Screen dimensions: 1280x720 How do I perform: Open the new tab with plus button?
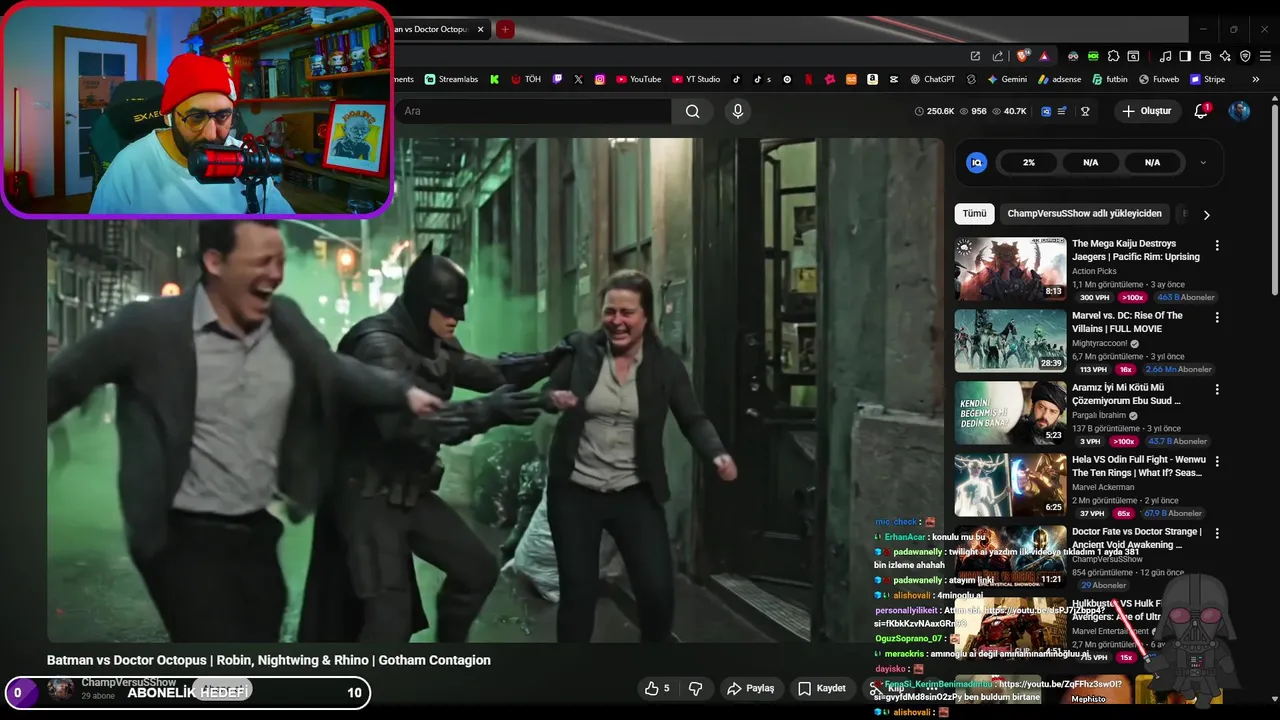tap(505, 29)
